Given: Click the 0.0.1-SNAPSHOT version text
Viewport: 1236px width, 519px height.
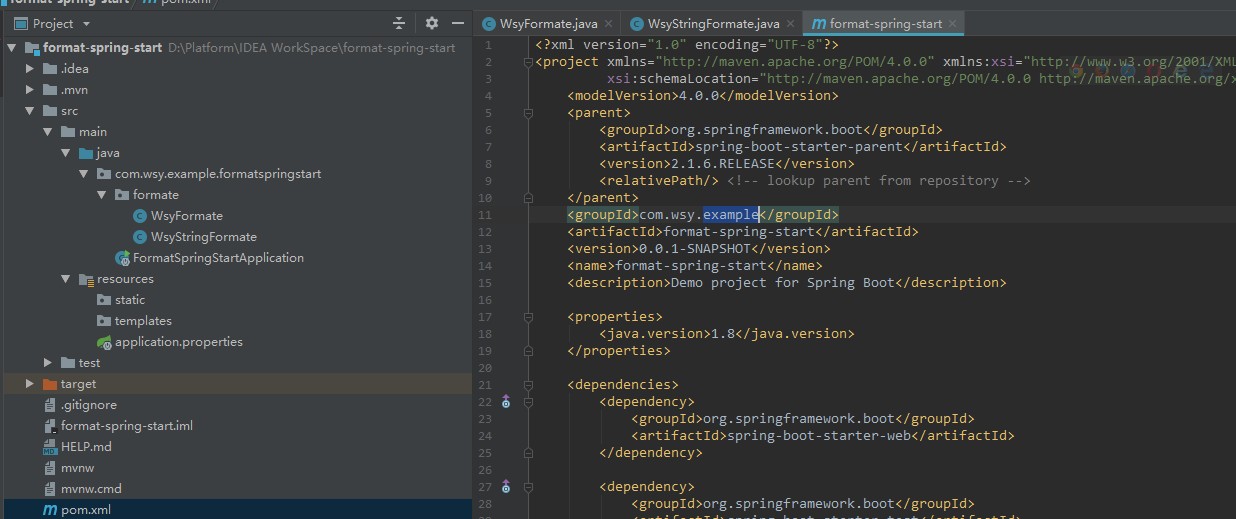Looking at the screenshot, I should [695, 249].
